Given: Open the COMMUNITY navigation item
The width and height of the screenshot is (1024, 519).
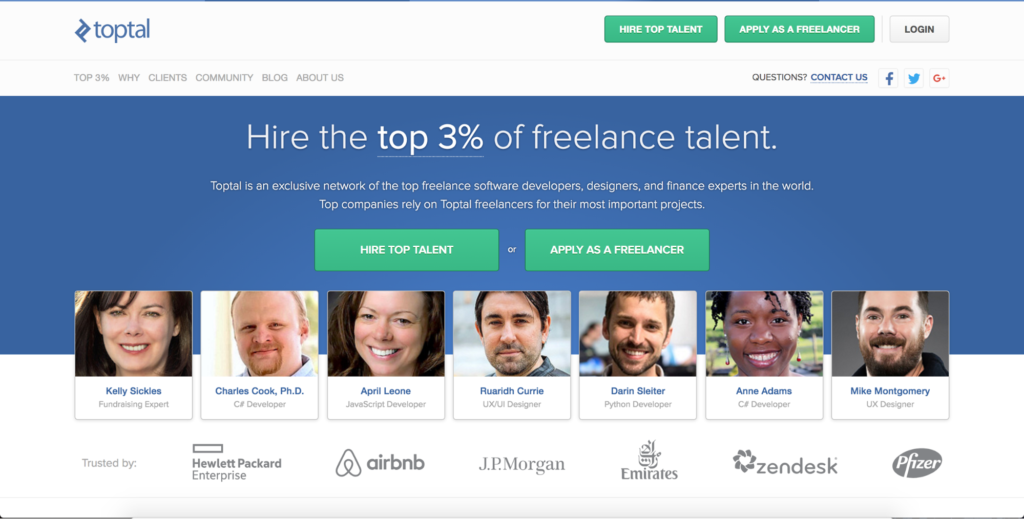Looking at the screenshot, I should coord(224,78).
